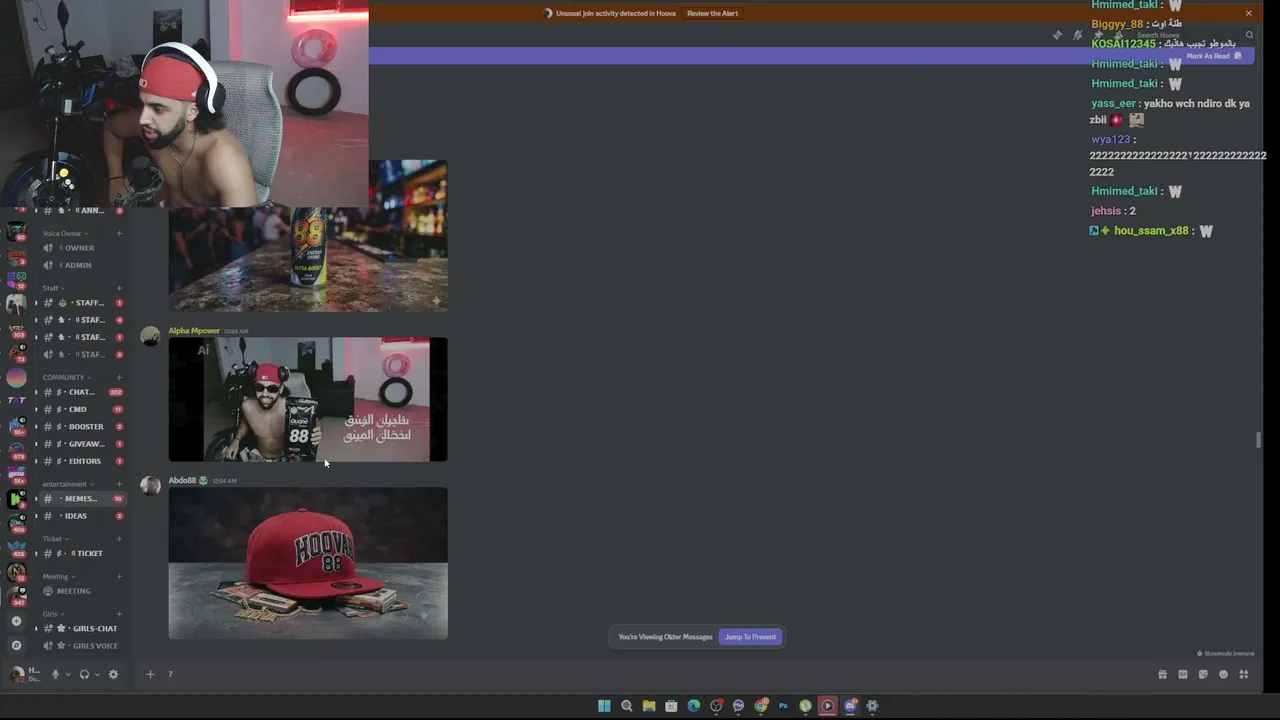Screen dimensions: 1280x720
Task: Open the gift picker icon
Action: (1162, 674)
